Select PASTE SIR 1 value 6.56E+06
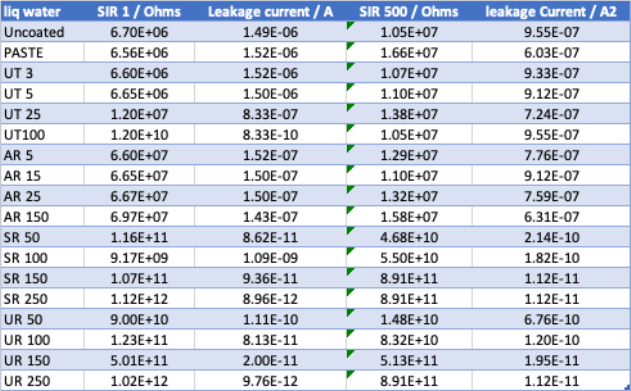The image size is (631, 391). [x=139, y=53]
